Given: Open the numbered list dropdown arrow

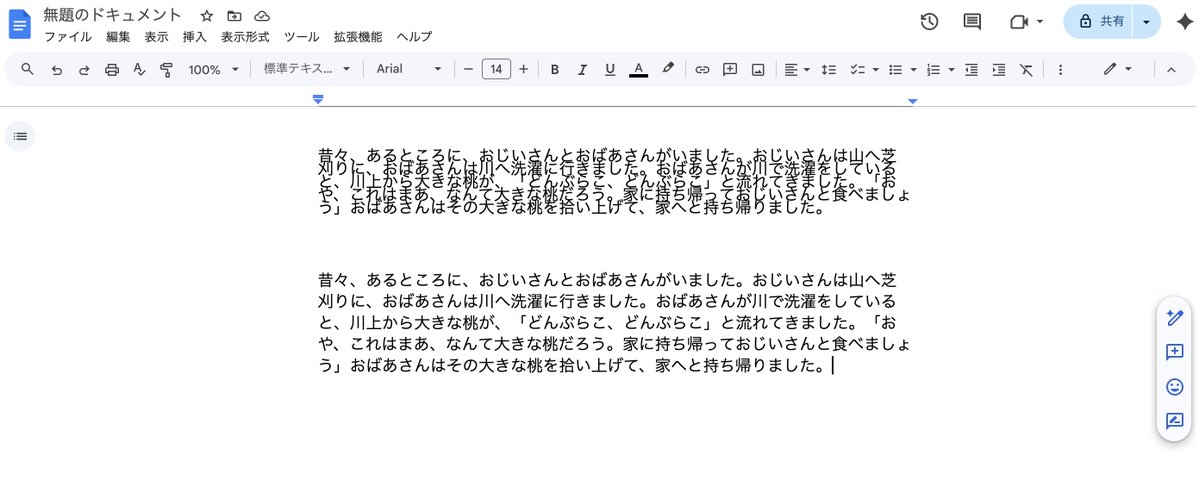Looking at the screenshot, I should tap(951, 70).
